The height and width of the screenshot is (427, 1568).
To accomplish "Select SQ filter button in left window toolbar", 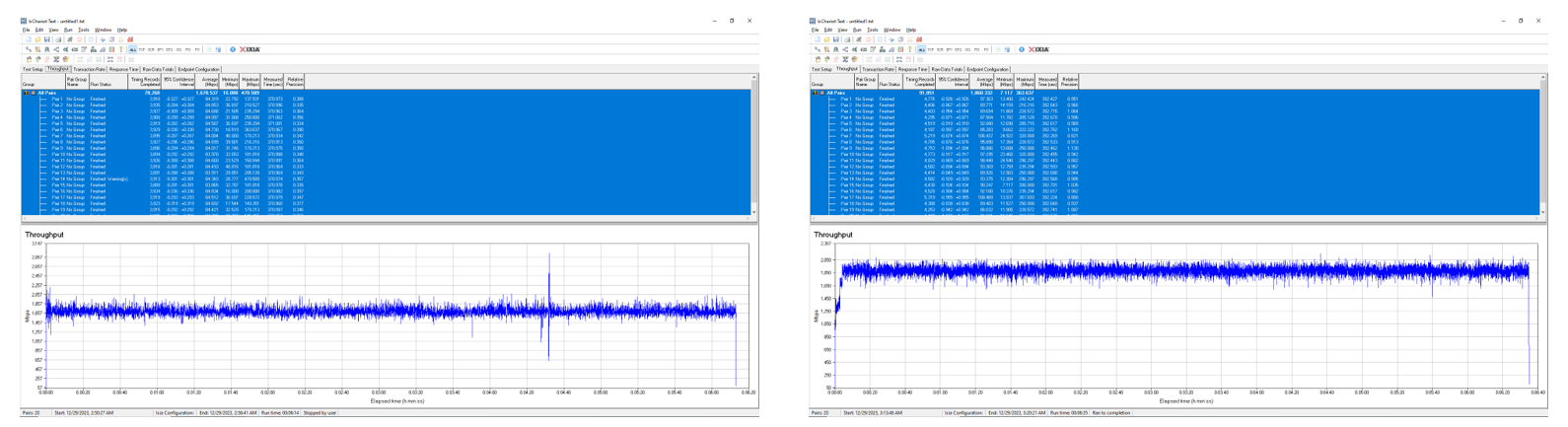I will point(178,49).
